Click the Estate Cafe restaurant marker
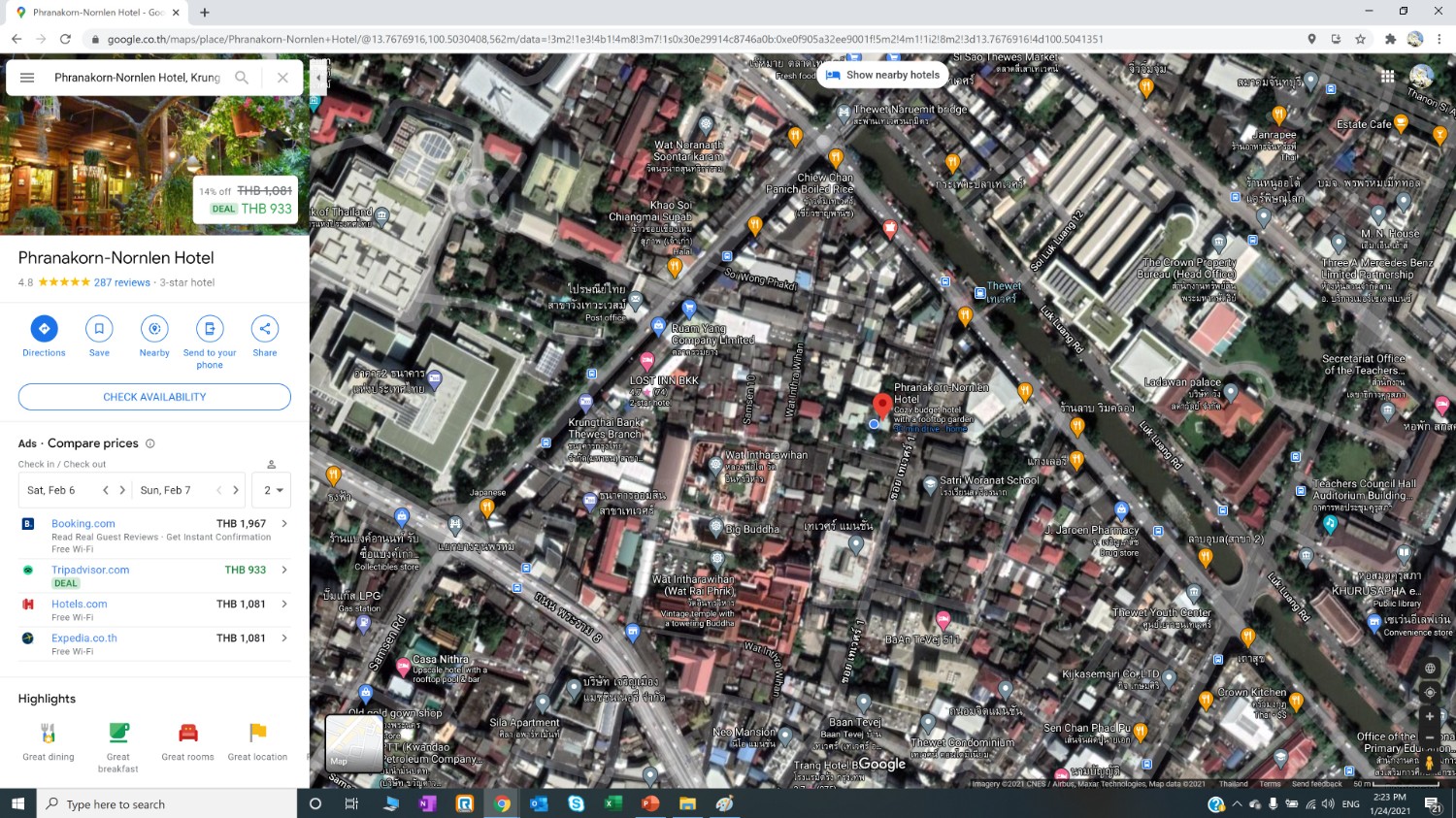 1401,123
